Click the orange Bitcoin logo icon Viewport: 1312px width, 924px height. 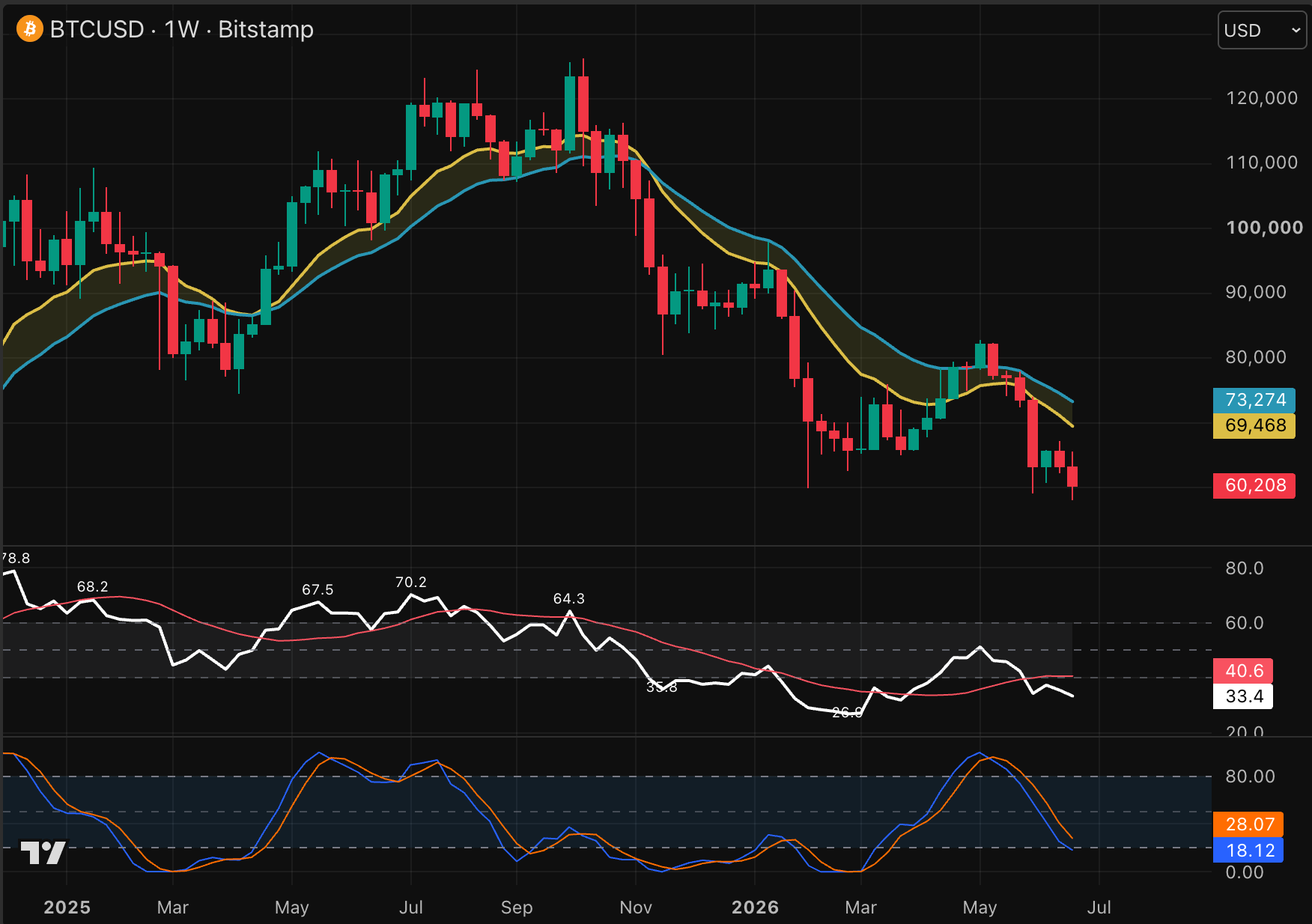coord(30,29)
